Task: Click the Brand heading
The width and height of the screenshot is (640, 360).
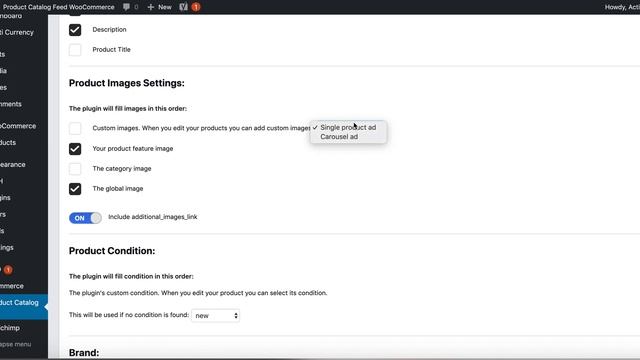Action: [84, 353]
